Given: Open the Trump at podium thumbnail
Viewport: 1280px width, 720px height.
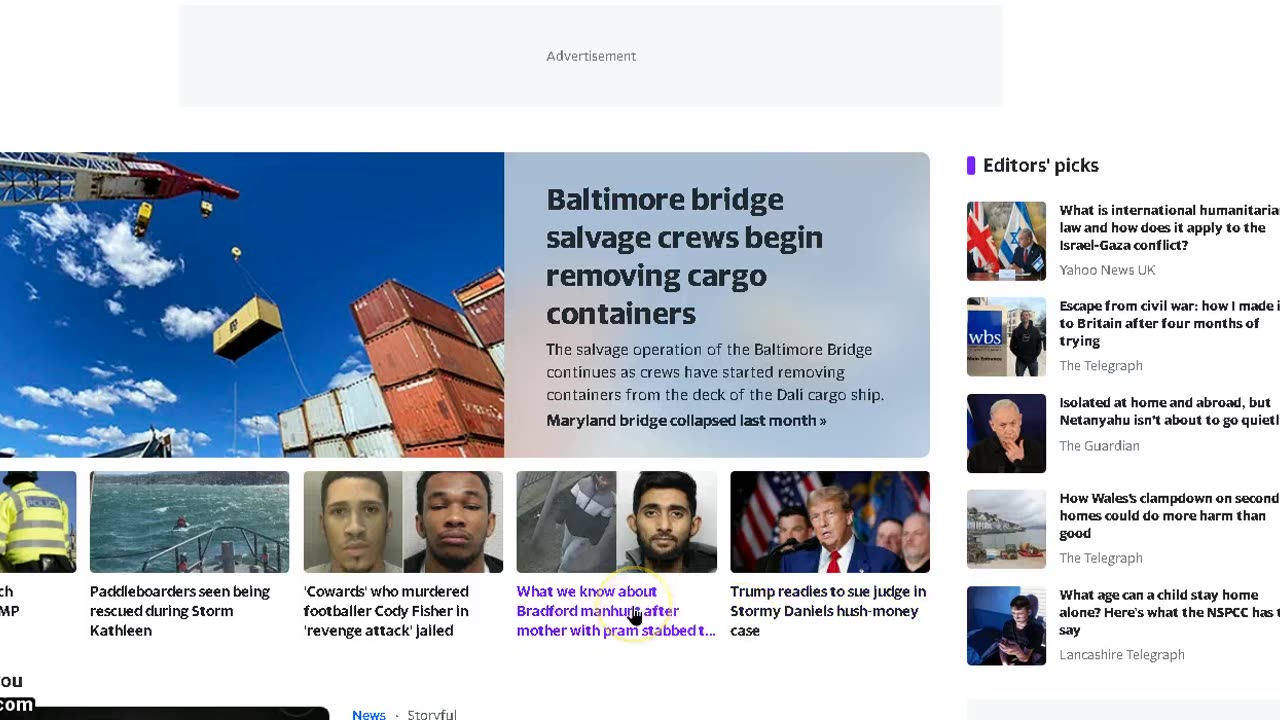Looking at the screenshot, I should pos(830,522).
